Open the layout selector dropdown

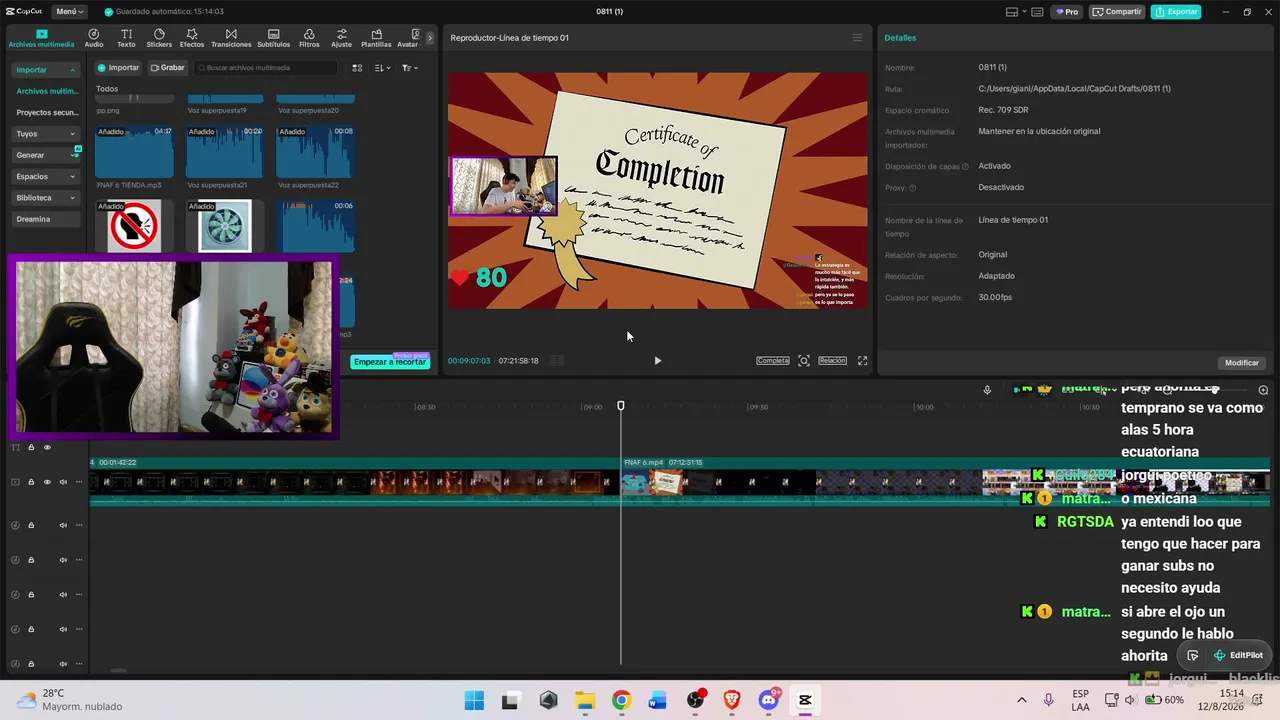[x=1016, y=12]
